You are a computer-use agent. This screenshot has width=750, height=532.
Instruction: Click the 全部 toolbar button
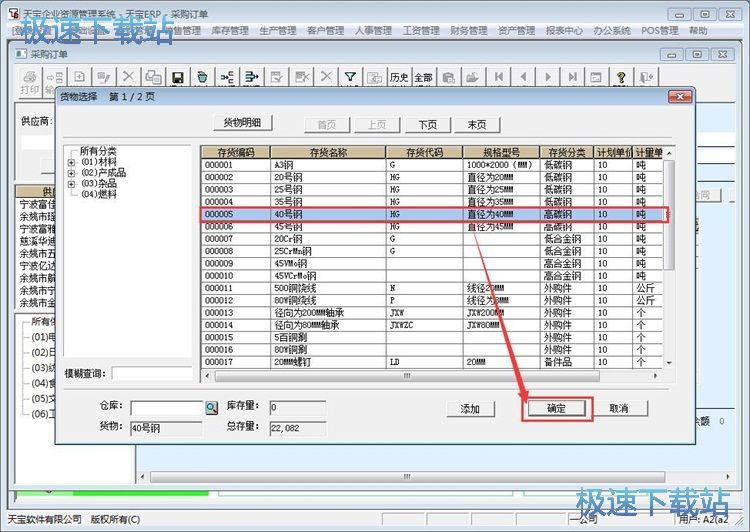(423, 78)
